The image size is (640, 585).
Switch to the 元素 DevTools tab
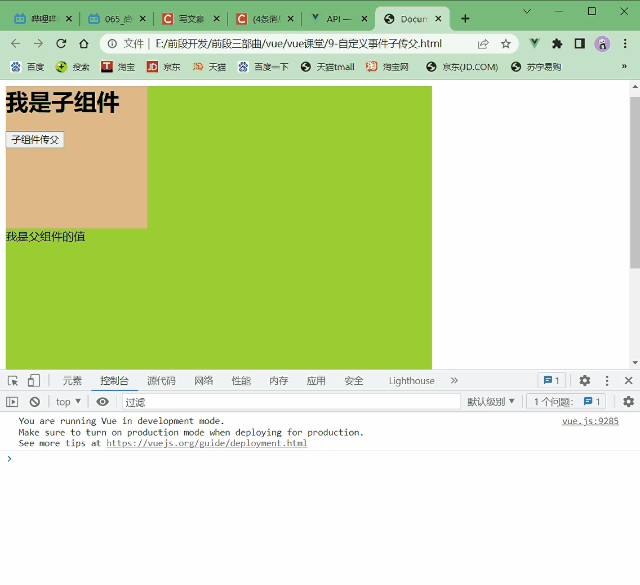click(x=72, y=381)
